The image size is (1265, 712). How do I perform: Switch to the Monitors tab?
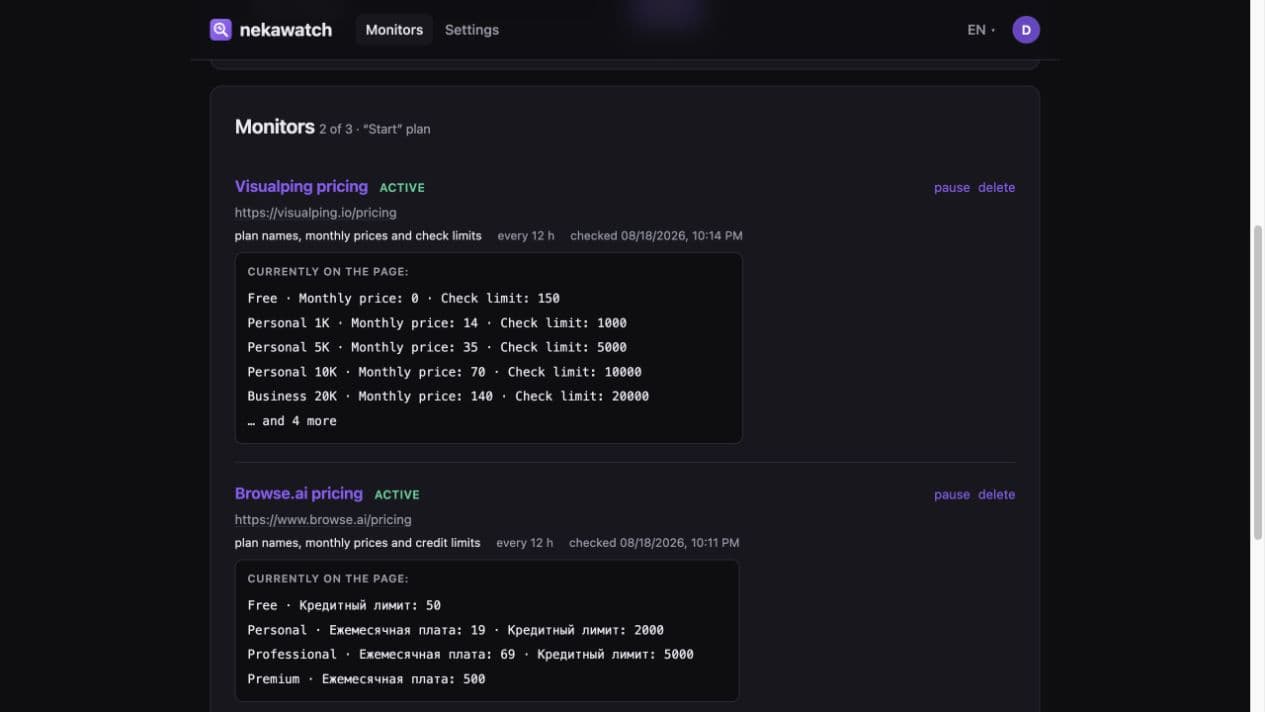coord(394,30)
